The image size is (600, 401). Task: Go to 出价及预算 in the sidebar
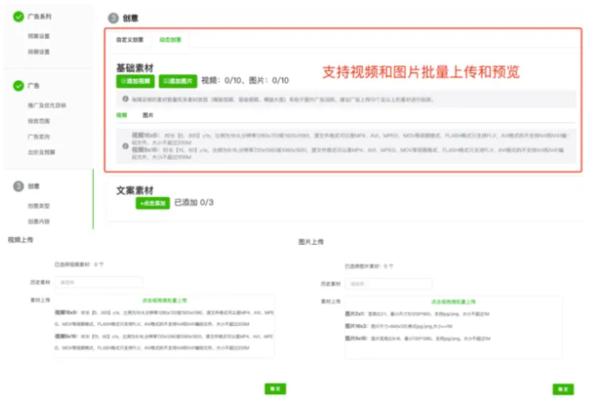(41, 152)
